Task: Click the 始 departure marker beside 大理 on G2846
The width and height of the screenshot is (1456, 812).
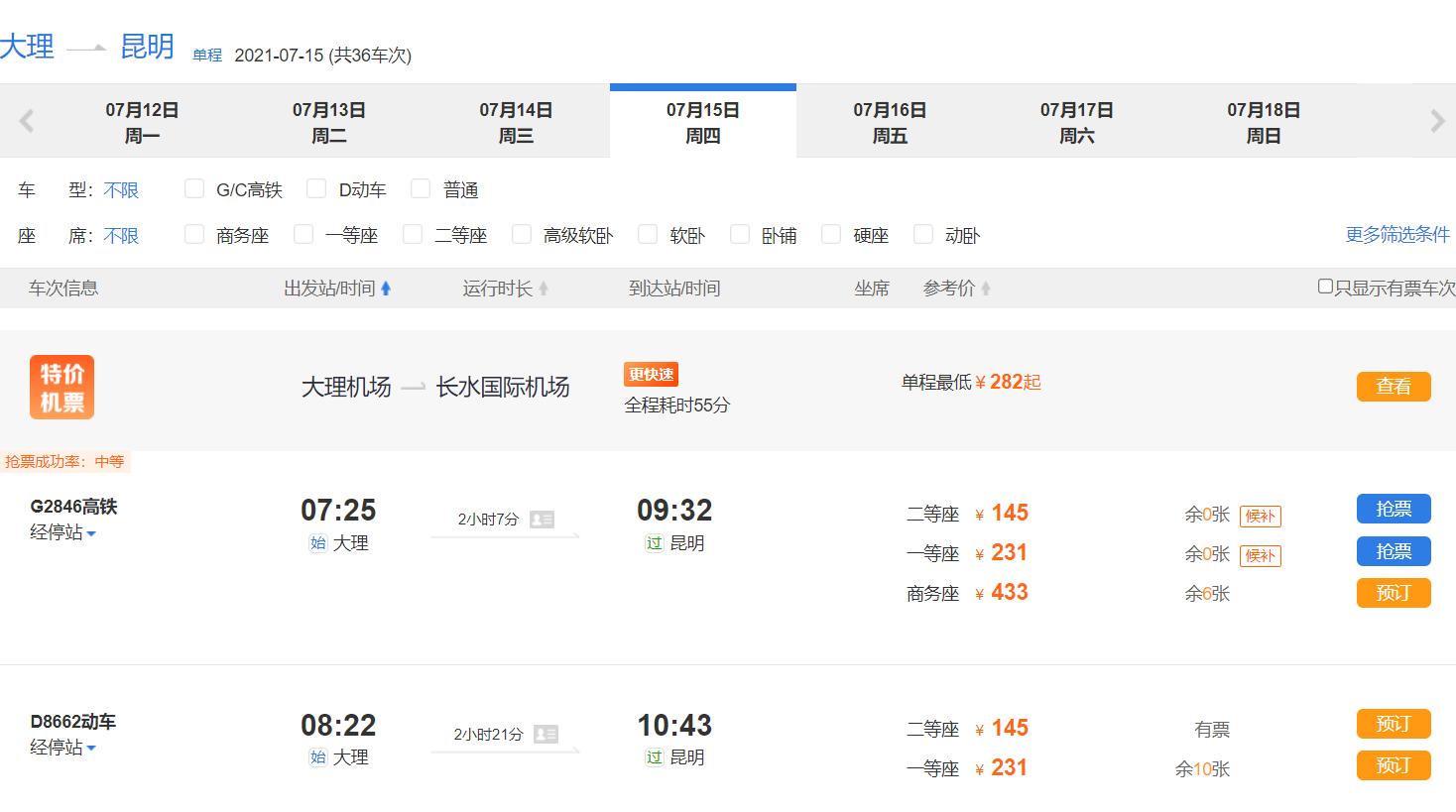Action: pyautogui.click(x=317, y=543)
